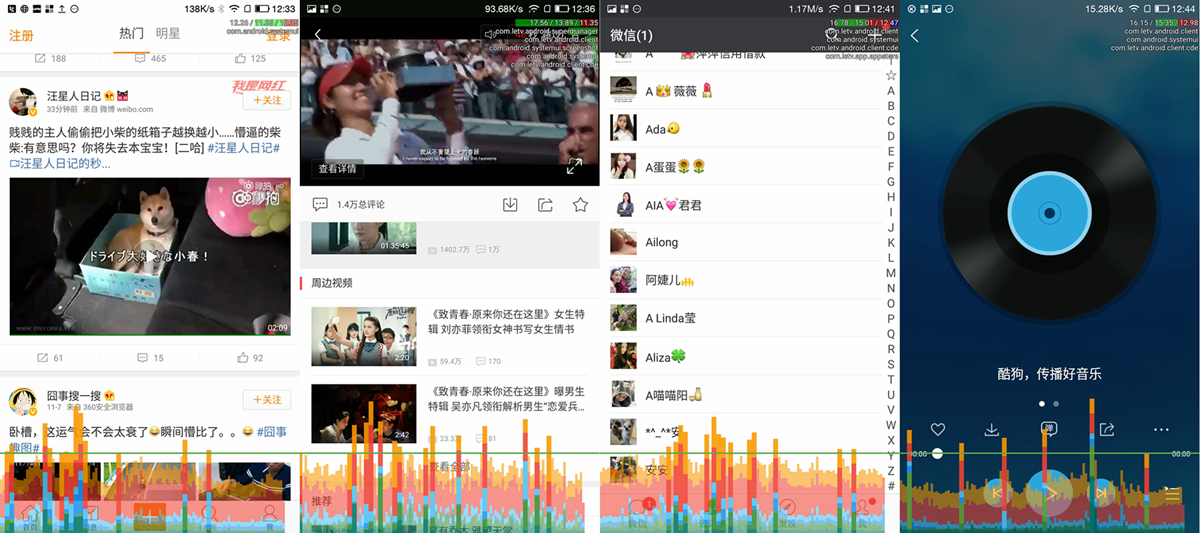The width and height of the screenshot is (1200, 533).
Task: Go back using the music player's chevron
Action: 915,36
